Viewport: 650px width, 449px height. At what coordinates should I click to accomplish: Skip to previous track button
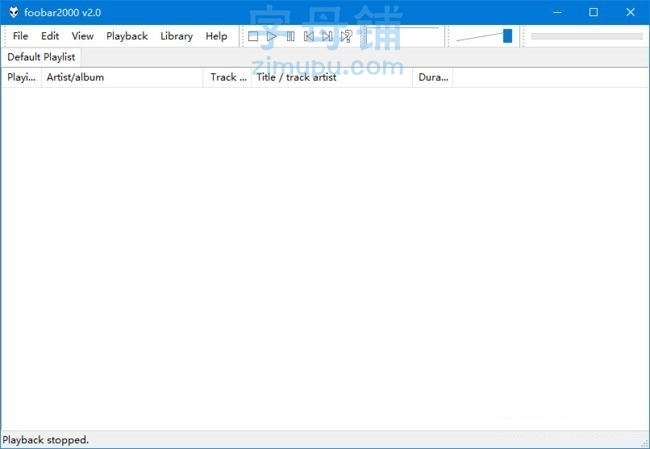pyautogui.click(x=309, y=36)
